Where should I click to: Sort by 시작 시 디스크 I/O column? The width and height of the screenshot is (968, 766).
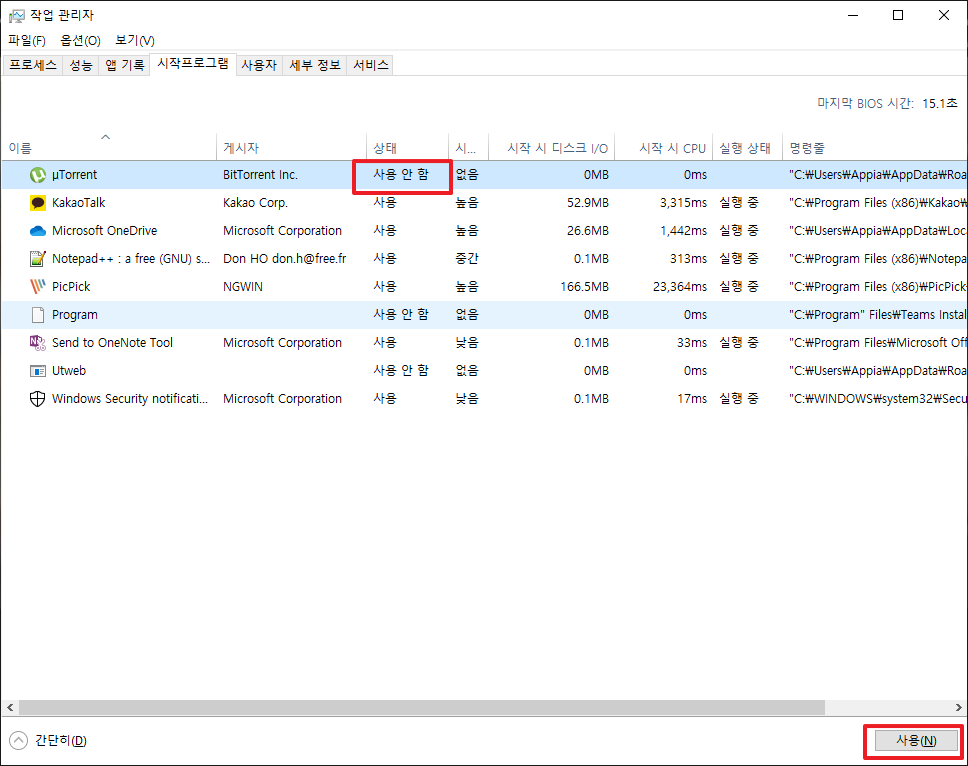pos(552,148)
